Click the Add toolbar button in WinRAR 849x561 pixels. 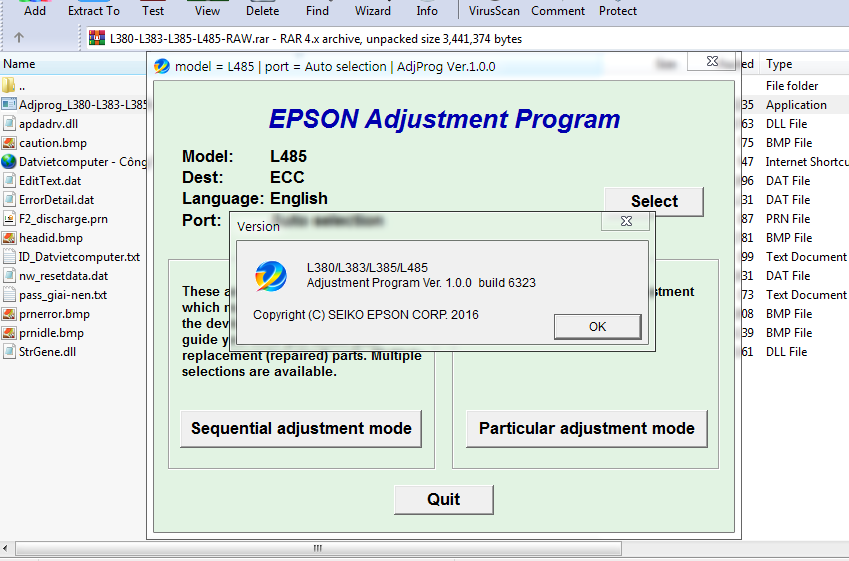coord(35,10)
